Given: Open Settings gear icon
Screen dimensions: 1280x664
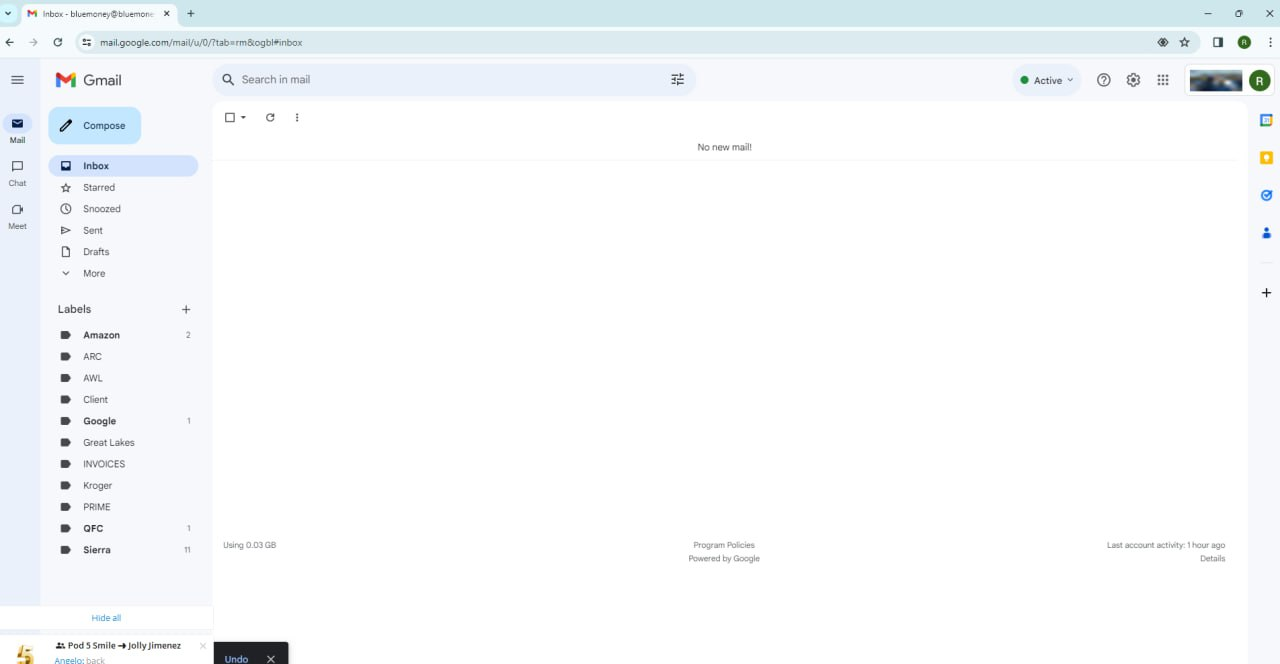Looking at the screenshot, I should coord(1133,80).
